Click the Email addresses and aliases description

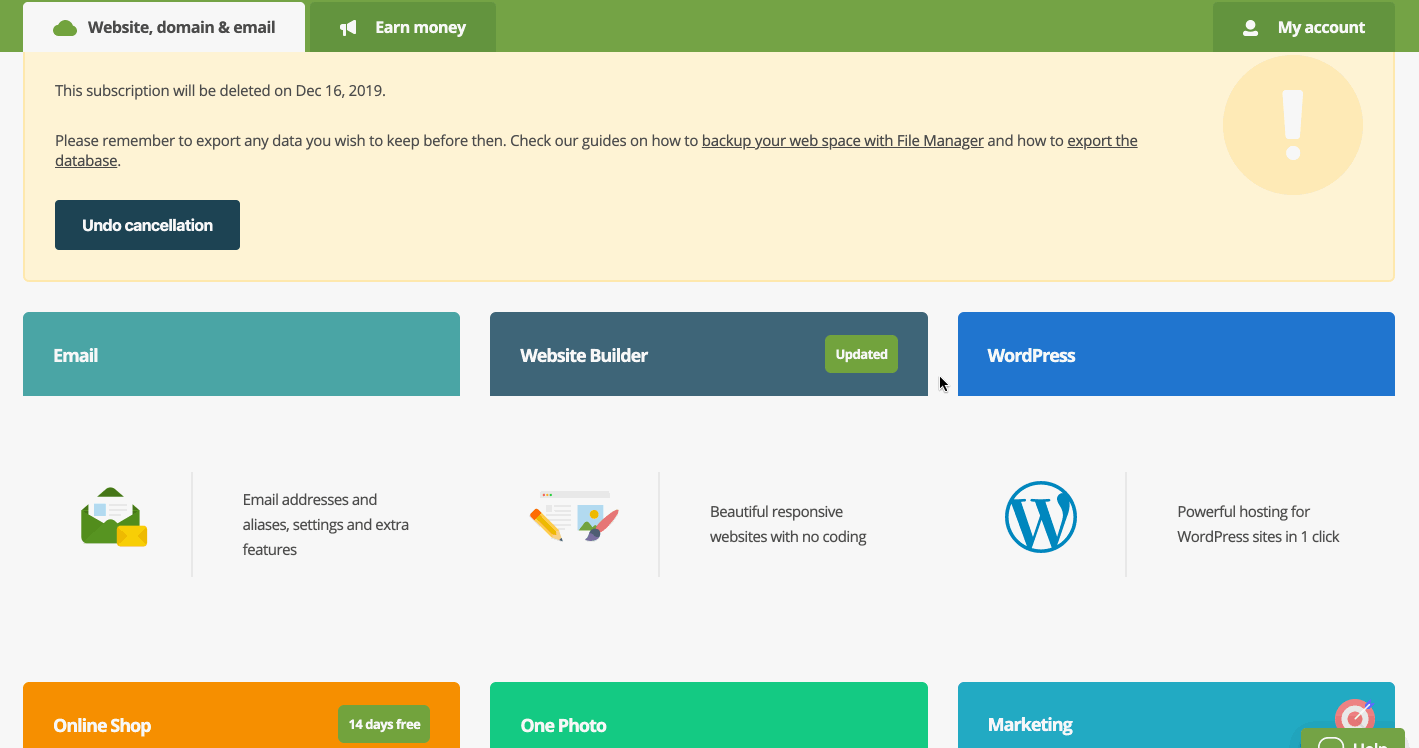326,525
